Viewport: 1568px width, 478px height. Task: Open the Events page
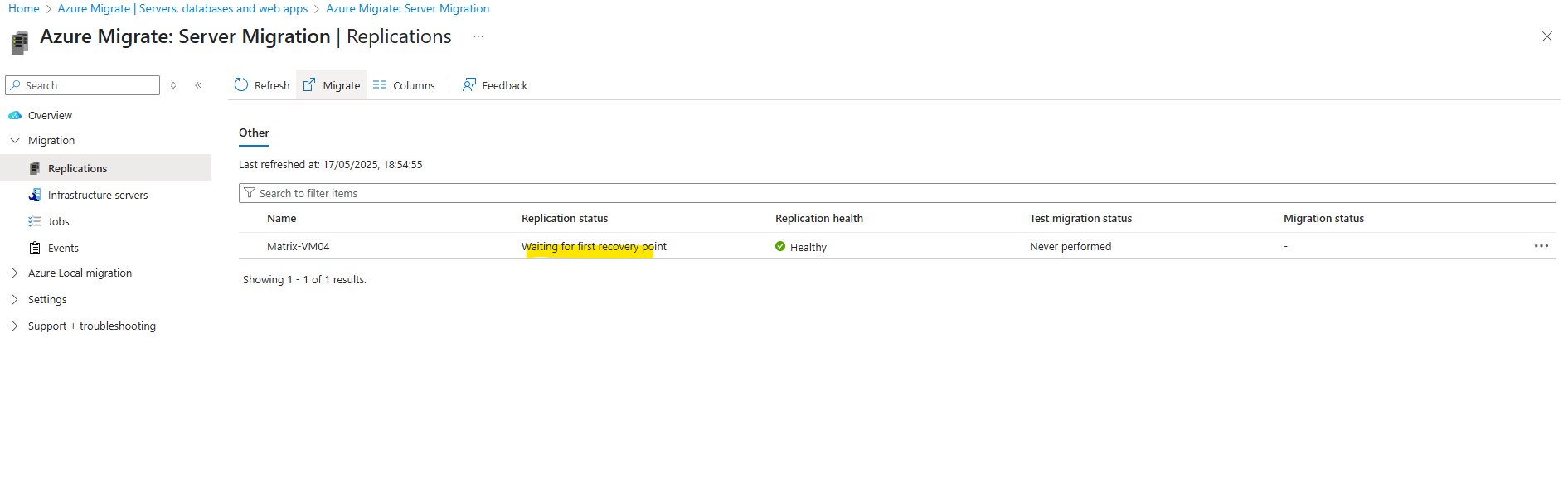click(x=63, y=248)
